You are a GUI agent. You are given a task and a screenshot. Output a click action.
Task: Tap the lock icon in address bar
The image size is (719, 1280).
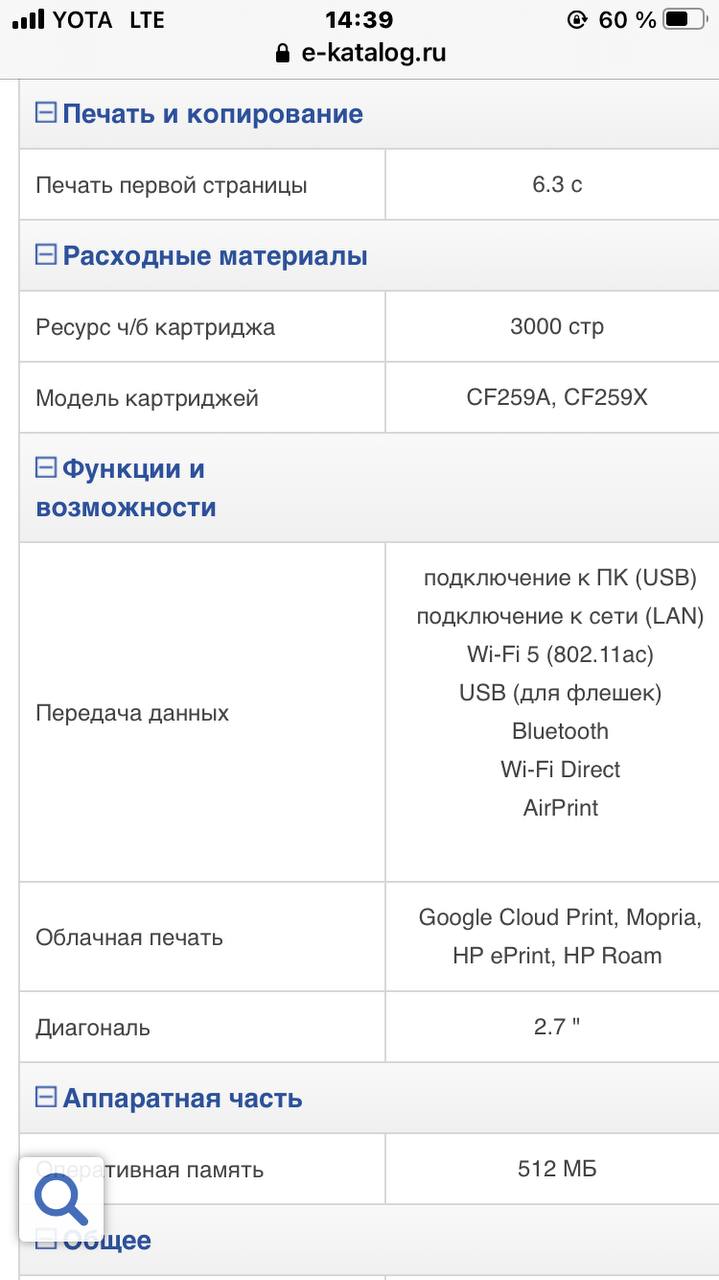(x=283, y=53)
